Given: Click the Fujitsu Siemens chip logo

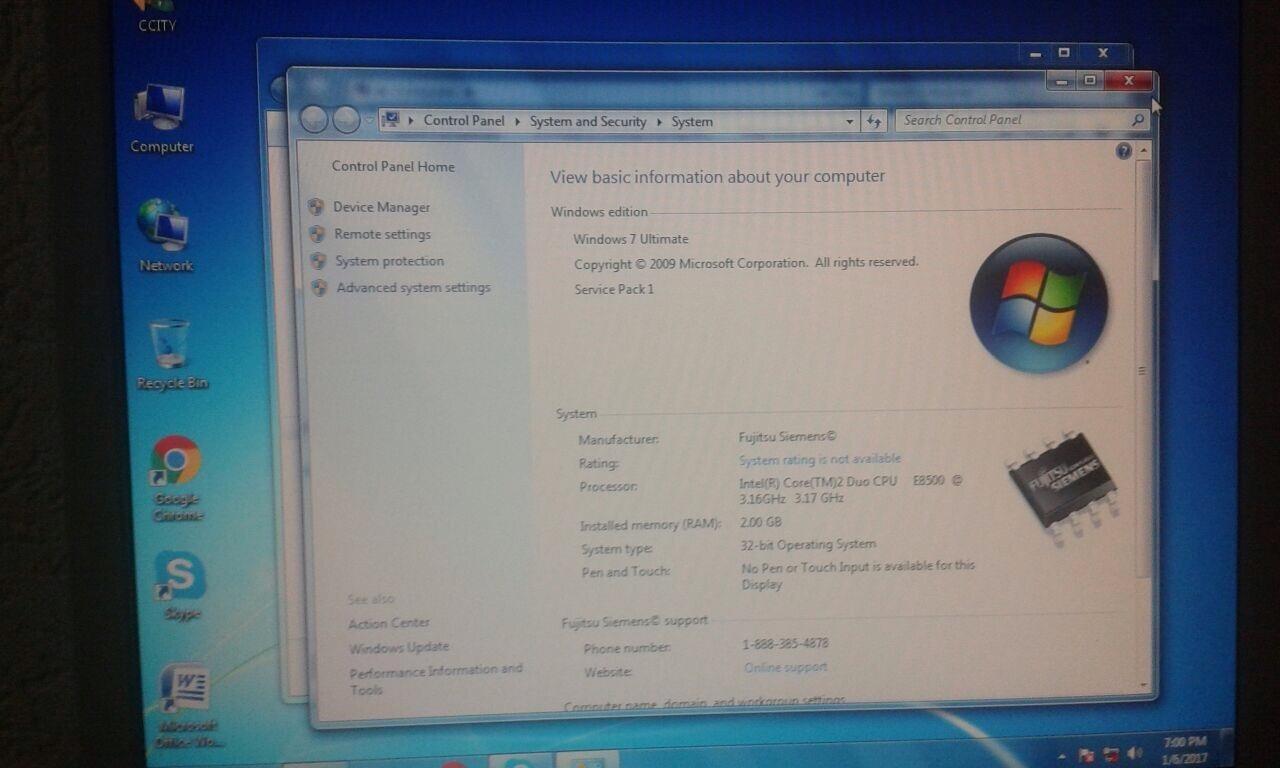Looking at the screenshot, I should [x=1061, y=487].
